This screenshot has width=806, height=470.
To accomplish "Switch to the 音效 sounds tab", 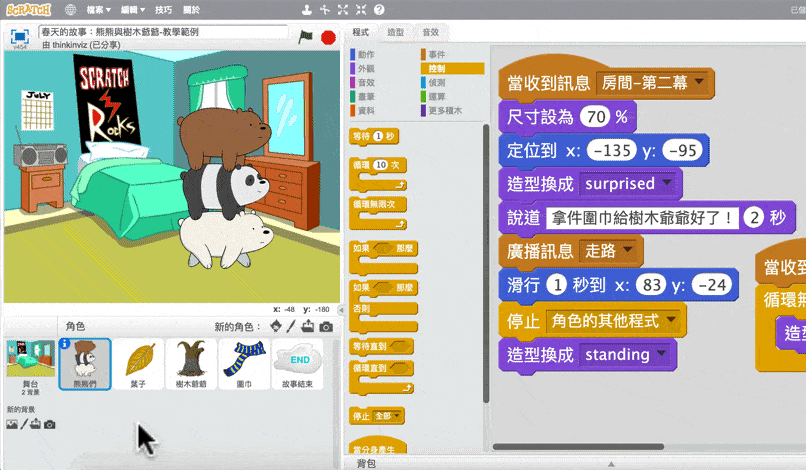I will pos(431,32).
